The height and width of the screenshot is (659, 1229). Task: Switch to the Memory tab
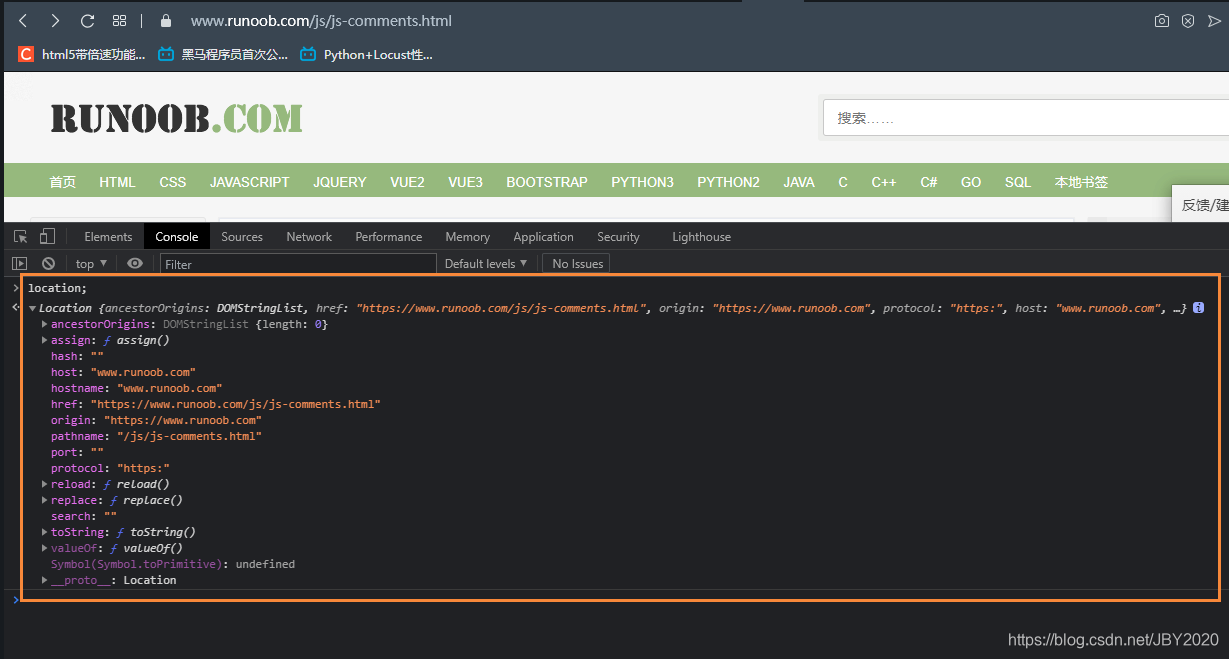pyautogui.click(x=468, y=236)
